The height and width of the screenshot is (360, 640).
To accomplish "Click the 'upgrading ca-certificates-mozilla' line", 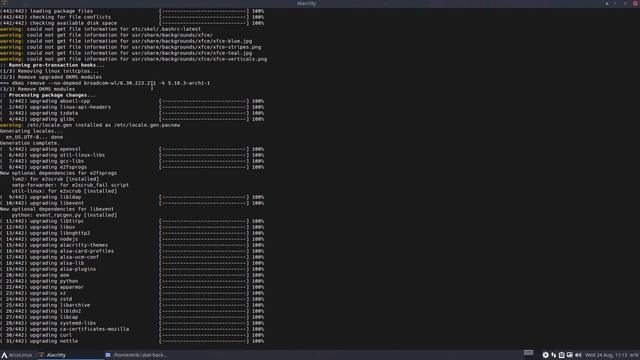I will pyautogui.click(x=132, y=329).
